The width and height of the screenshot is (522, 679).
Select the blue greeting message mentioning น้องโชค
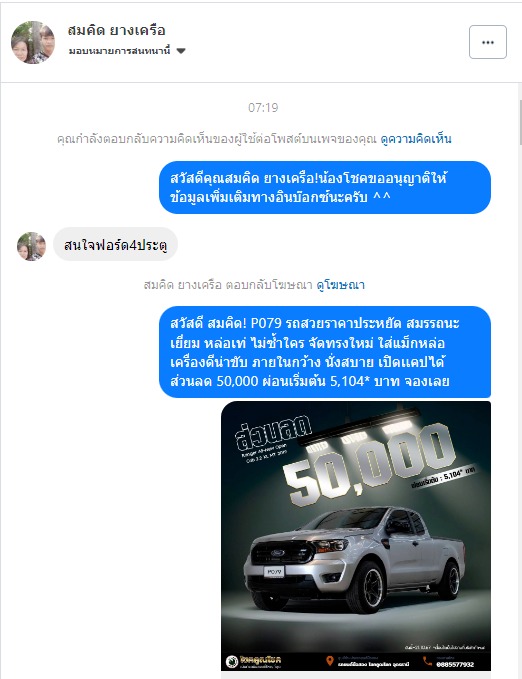pyautogui.click(x=325, y=188)
